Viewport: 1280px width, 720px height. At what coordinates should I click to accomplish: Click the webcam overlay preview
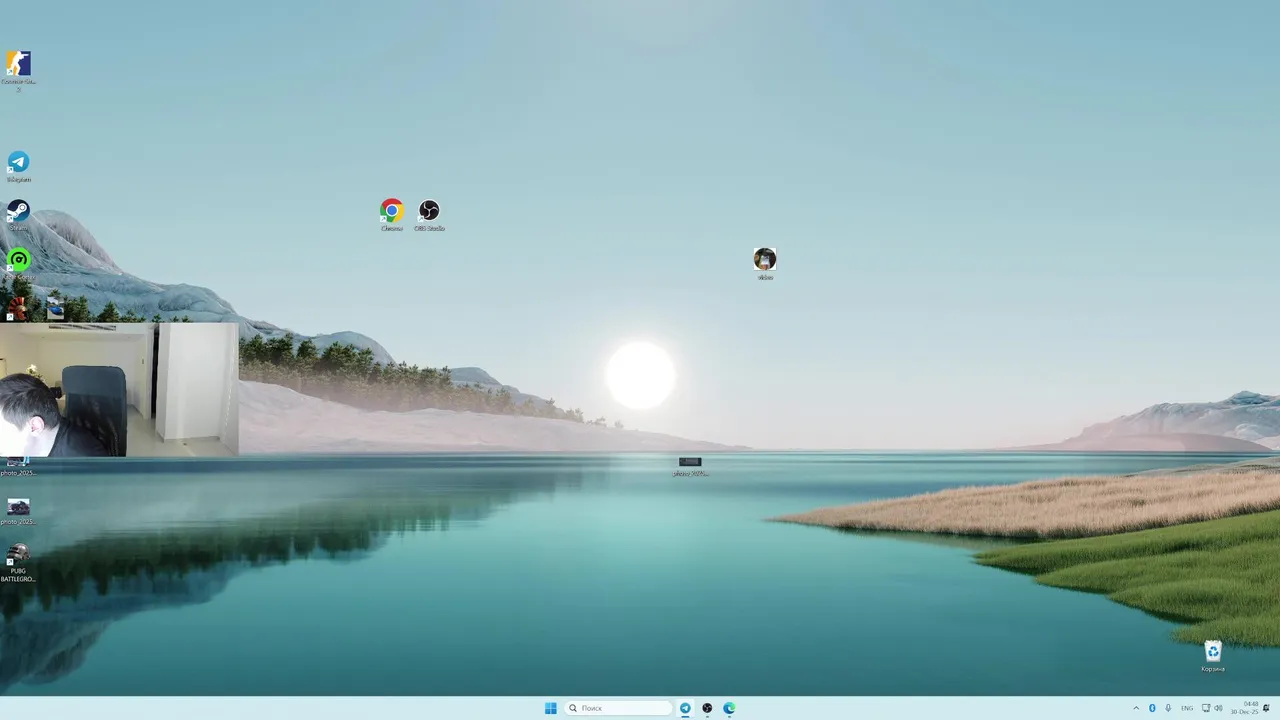[119, 389]
